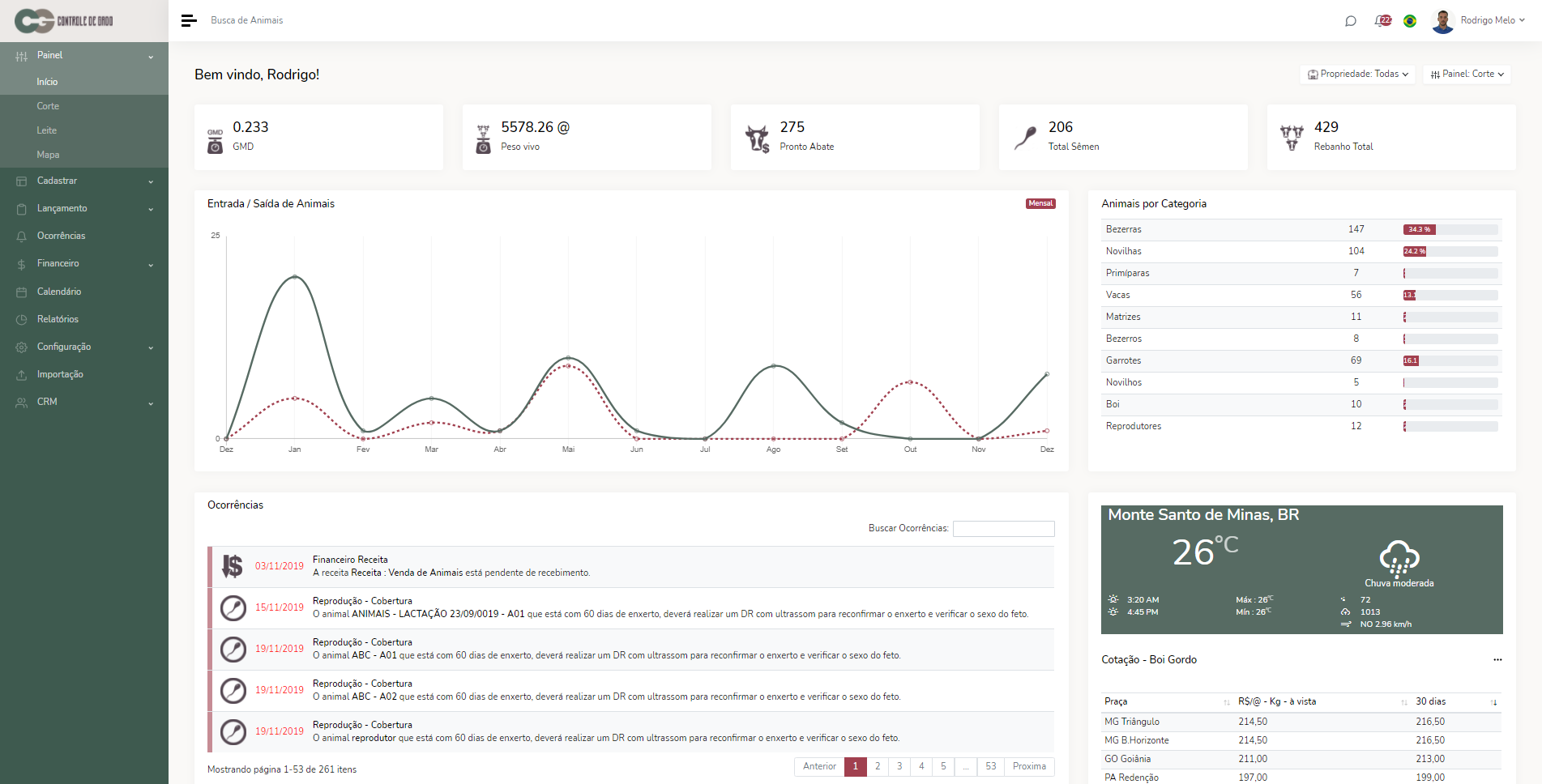Expand the CRM menu chevron
Image resolution: width=1542 pixels, height=784 pixels.
click(151, 403)
